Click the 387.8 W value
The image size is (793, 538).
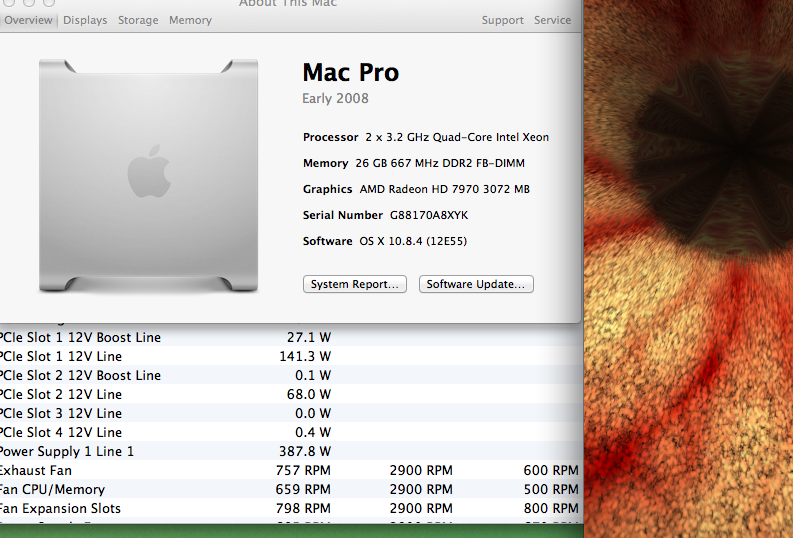click(305, 452)
